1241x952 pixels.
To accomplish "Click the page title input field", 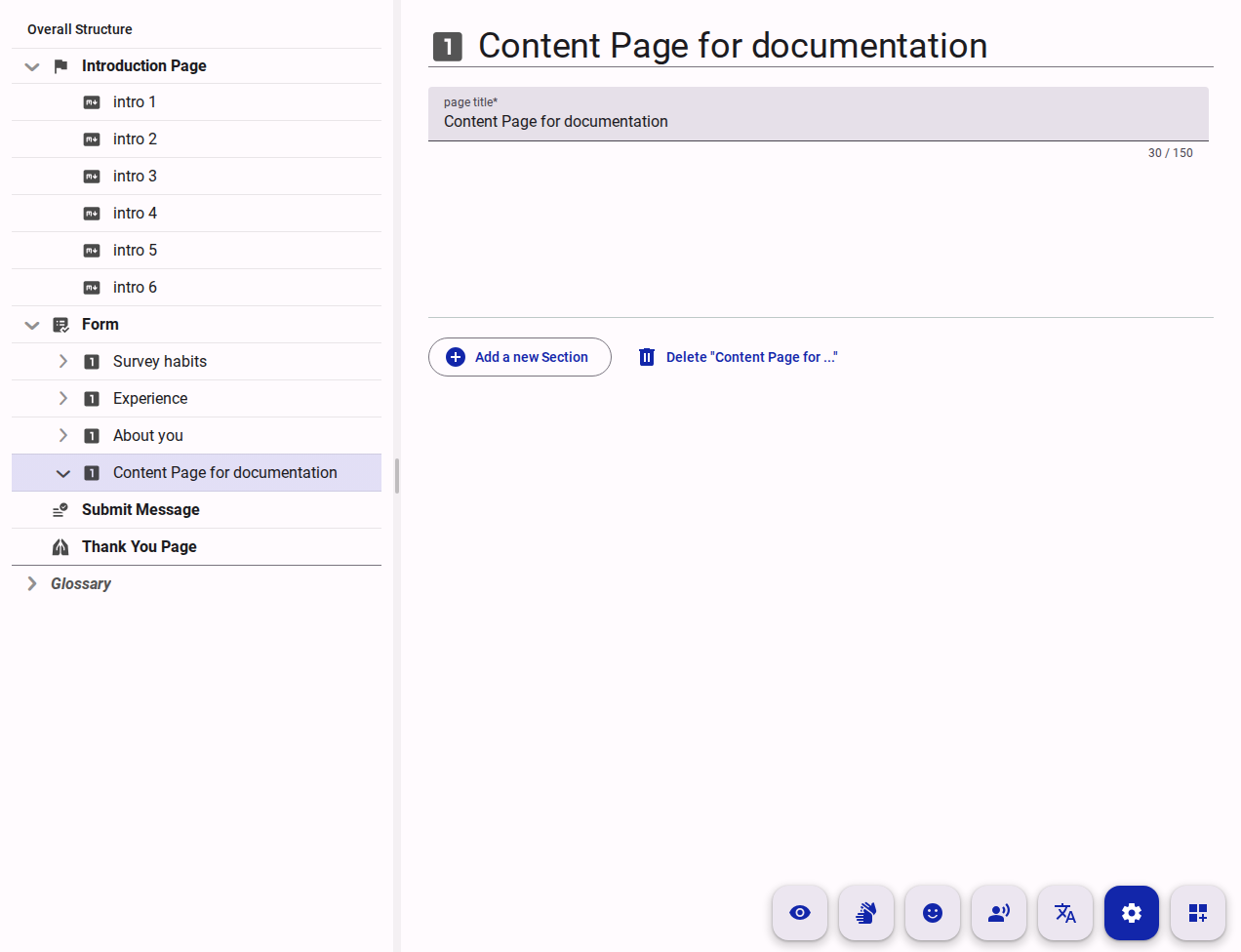I will (819, 114).
